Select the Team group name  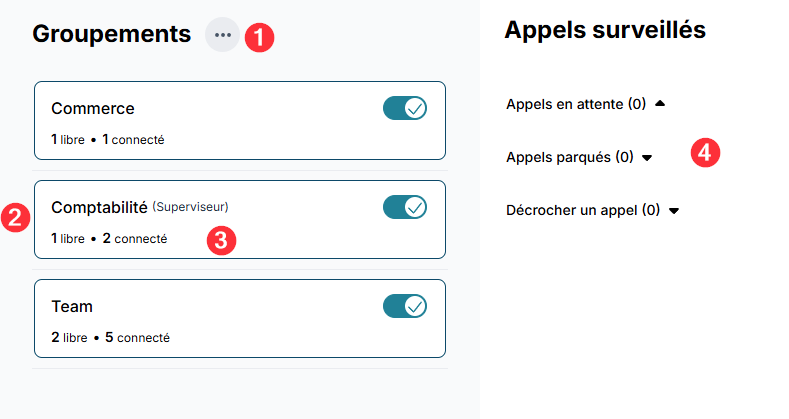72,306
